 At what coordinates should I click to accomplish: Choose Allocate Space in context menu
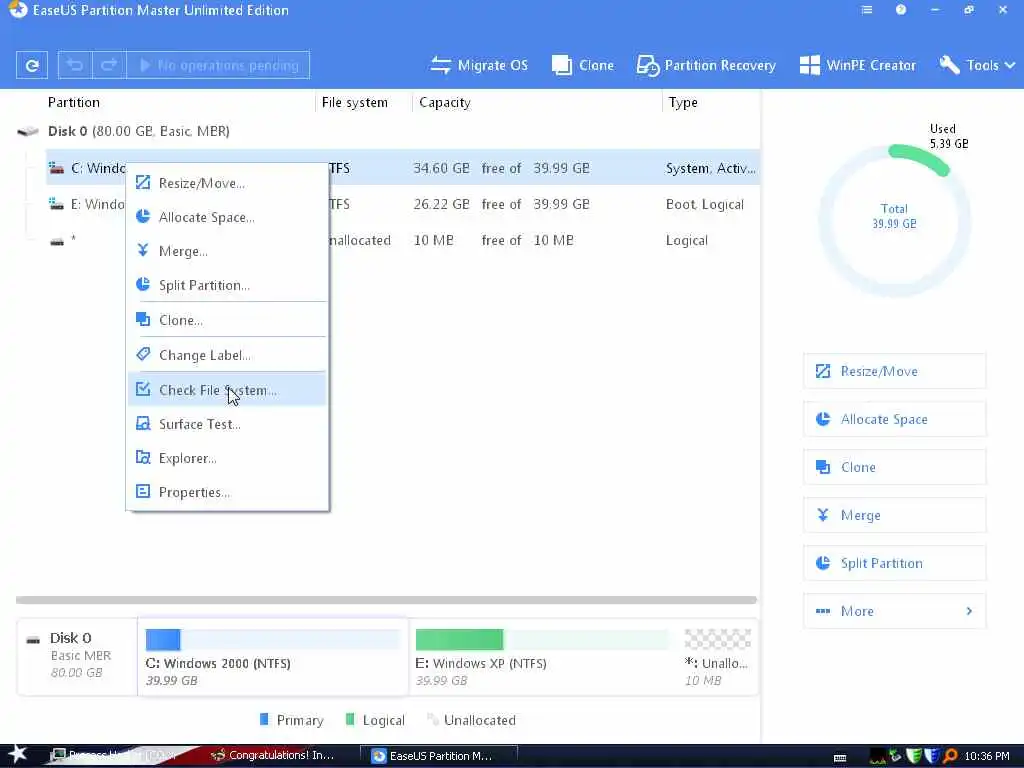227,217
